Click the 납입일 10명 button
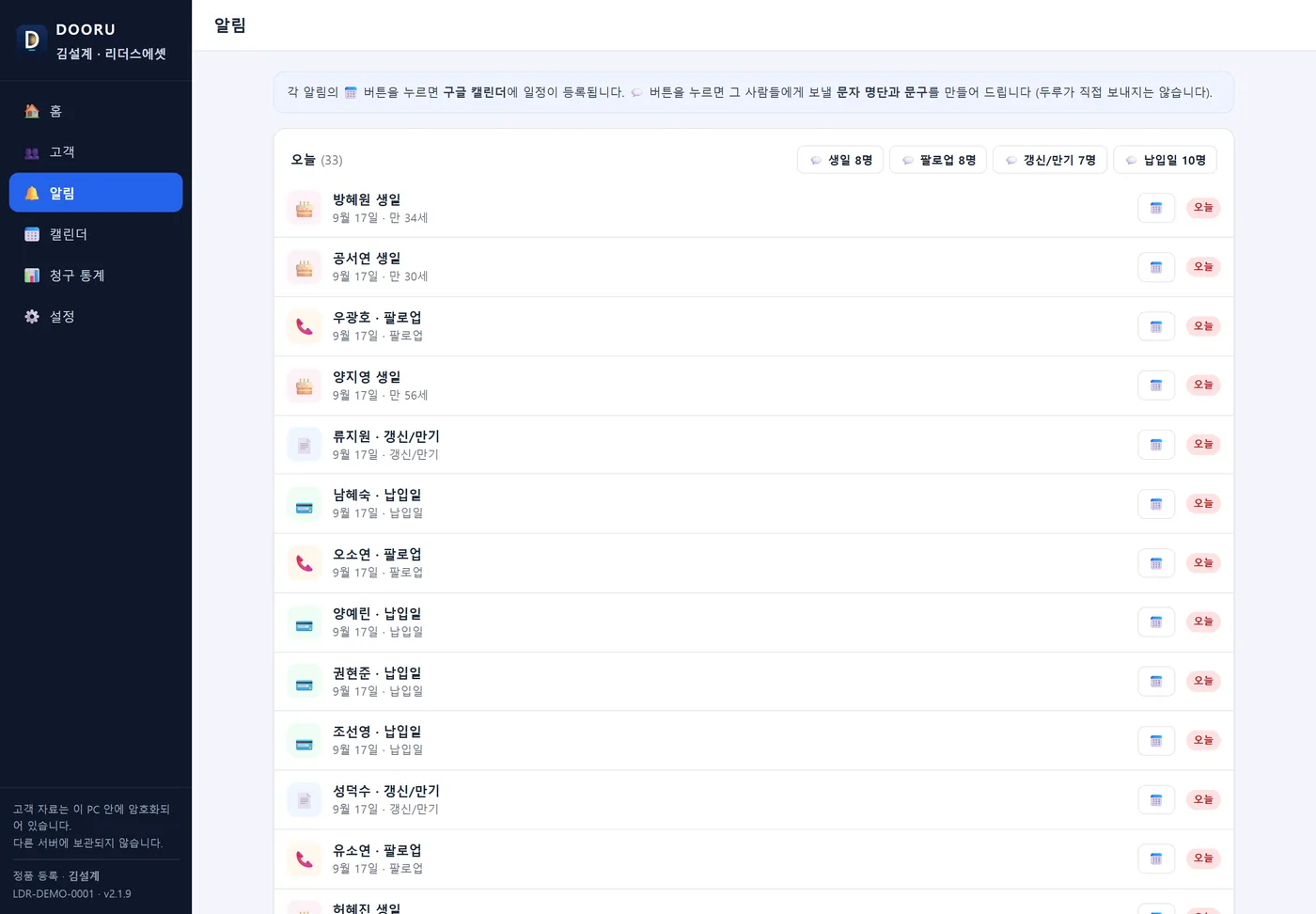The width and height of the screenshot is (1316, 914). coord(1165,160)
